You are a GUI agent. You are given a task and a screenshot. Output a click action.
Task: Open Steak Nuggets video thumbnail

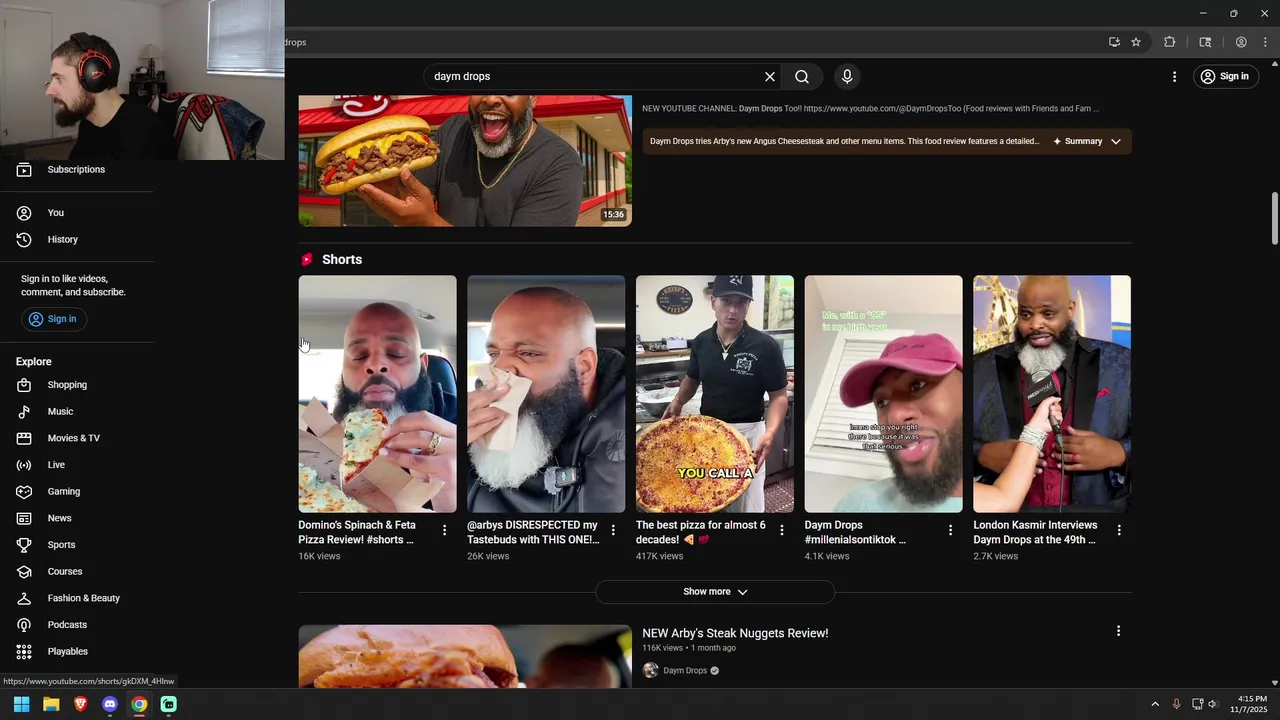pos(465,656)
